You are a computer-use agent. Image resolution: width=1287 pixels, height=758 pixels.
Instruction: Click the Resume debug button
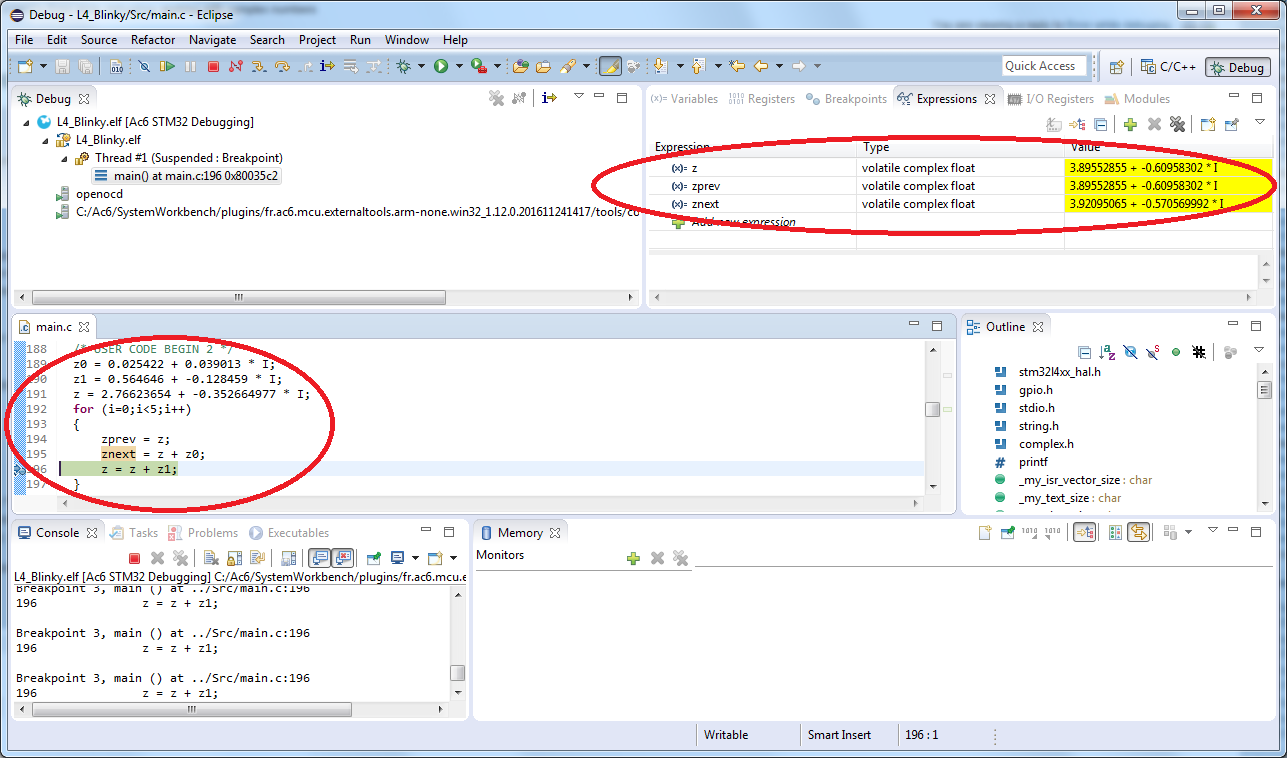pyautogui.click(x=167, y=67)
